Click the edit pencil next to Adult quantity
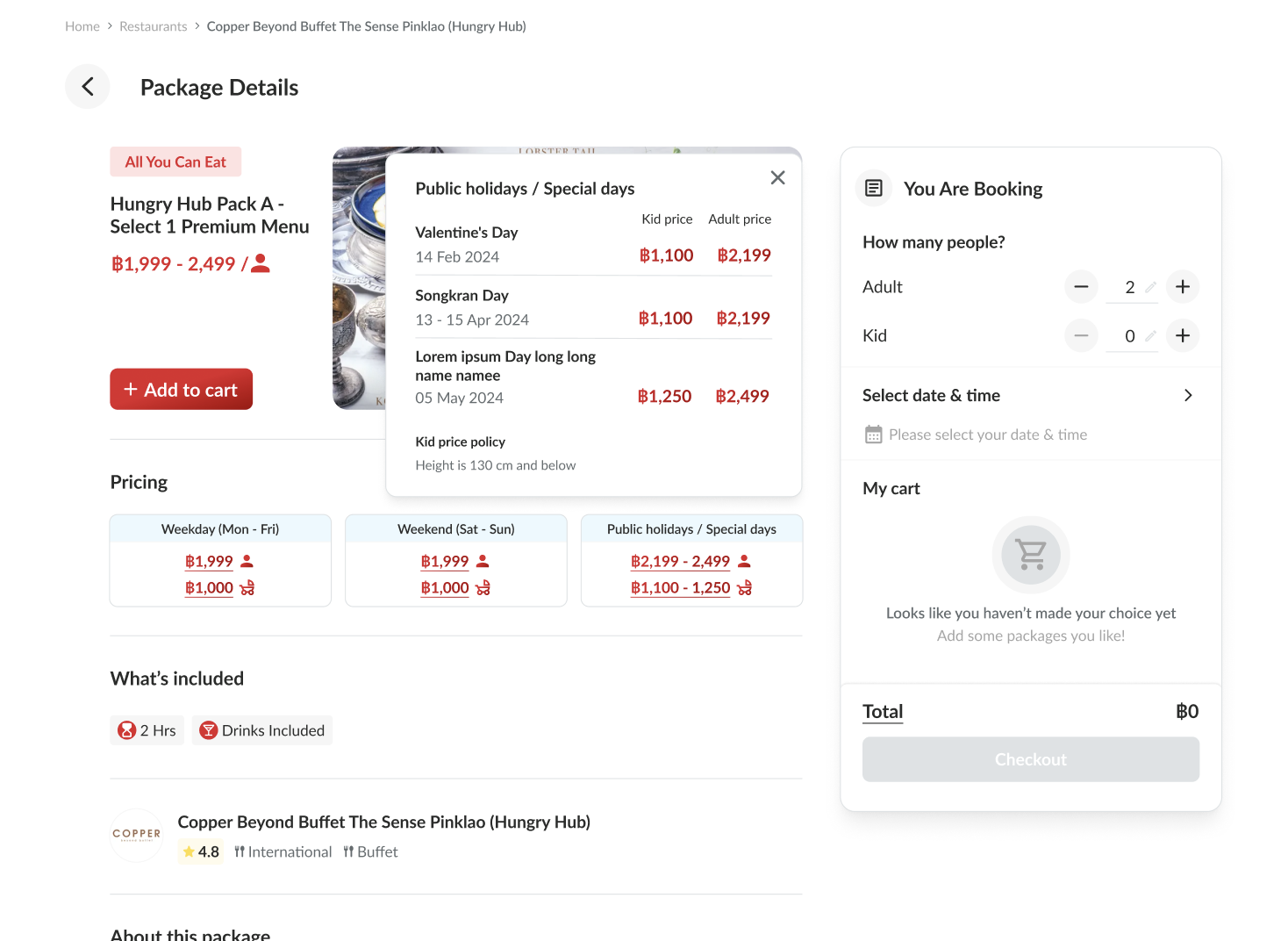Image resolution: width=1288 pixels, height=941 pixels. [x=1150, y=287]
